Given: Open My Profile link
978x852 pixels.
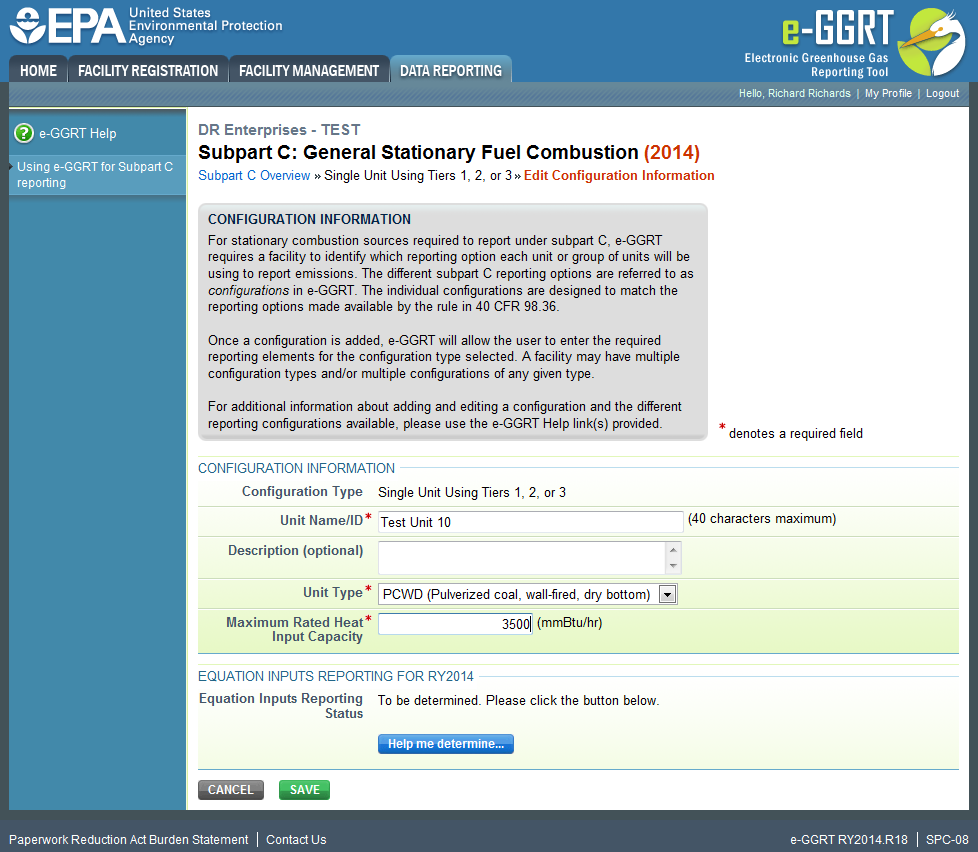Looking at the screenshot, I should [x=888, y=93].
